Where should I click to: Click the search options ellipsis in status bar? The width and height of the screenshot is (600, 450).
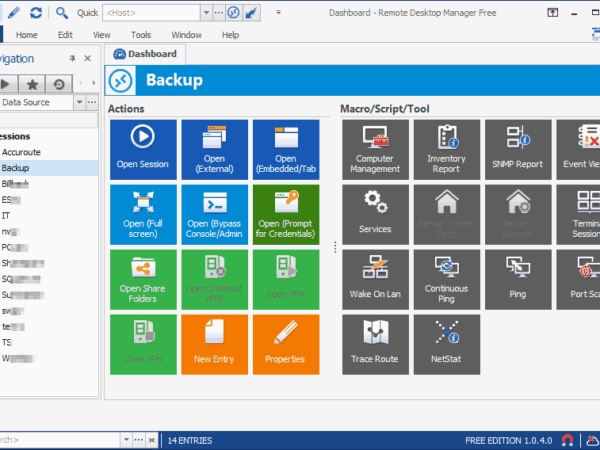coord(139,440)
